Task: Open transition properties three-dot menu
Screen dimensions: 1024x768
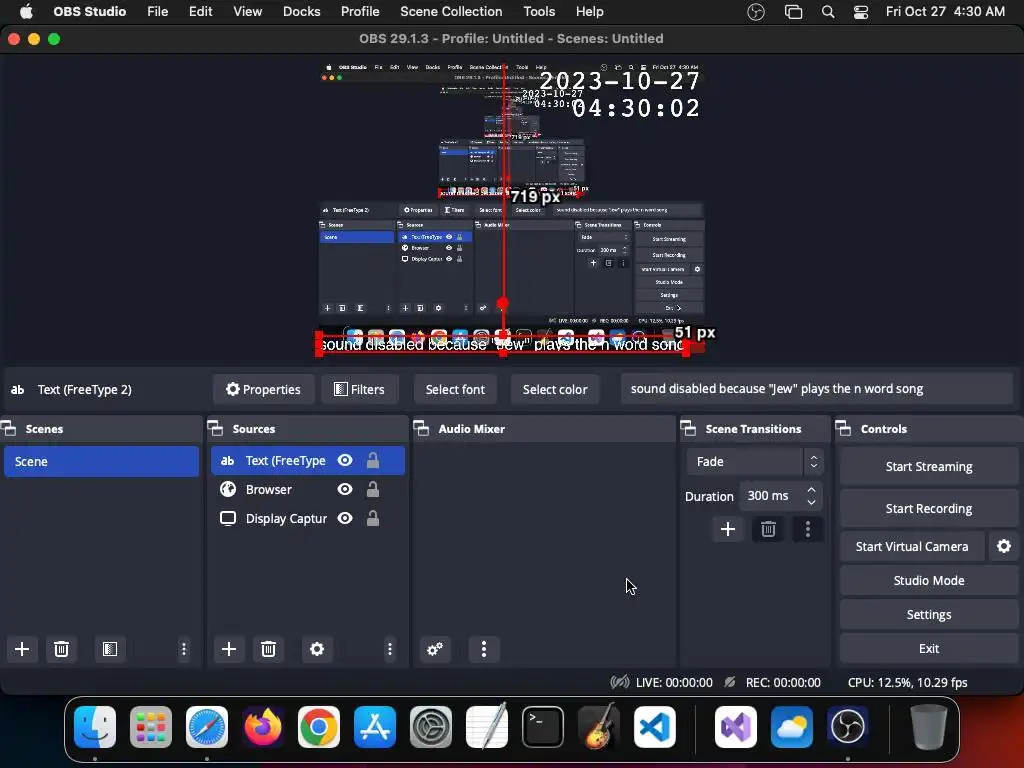Action: (808, 529)
